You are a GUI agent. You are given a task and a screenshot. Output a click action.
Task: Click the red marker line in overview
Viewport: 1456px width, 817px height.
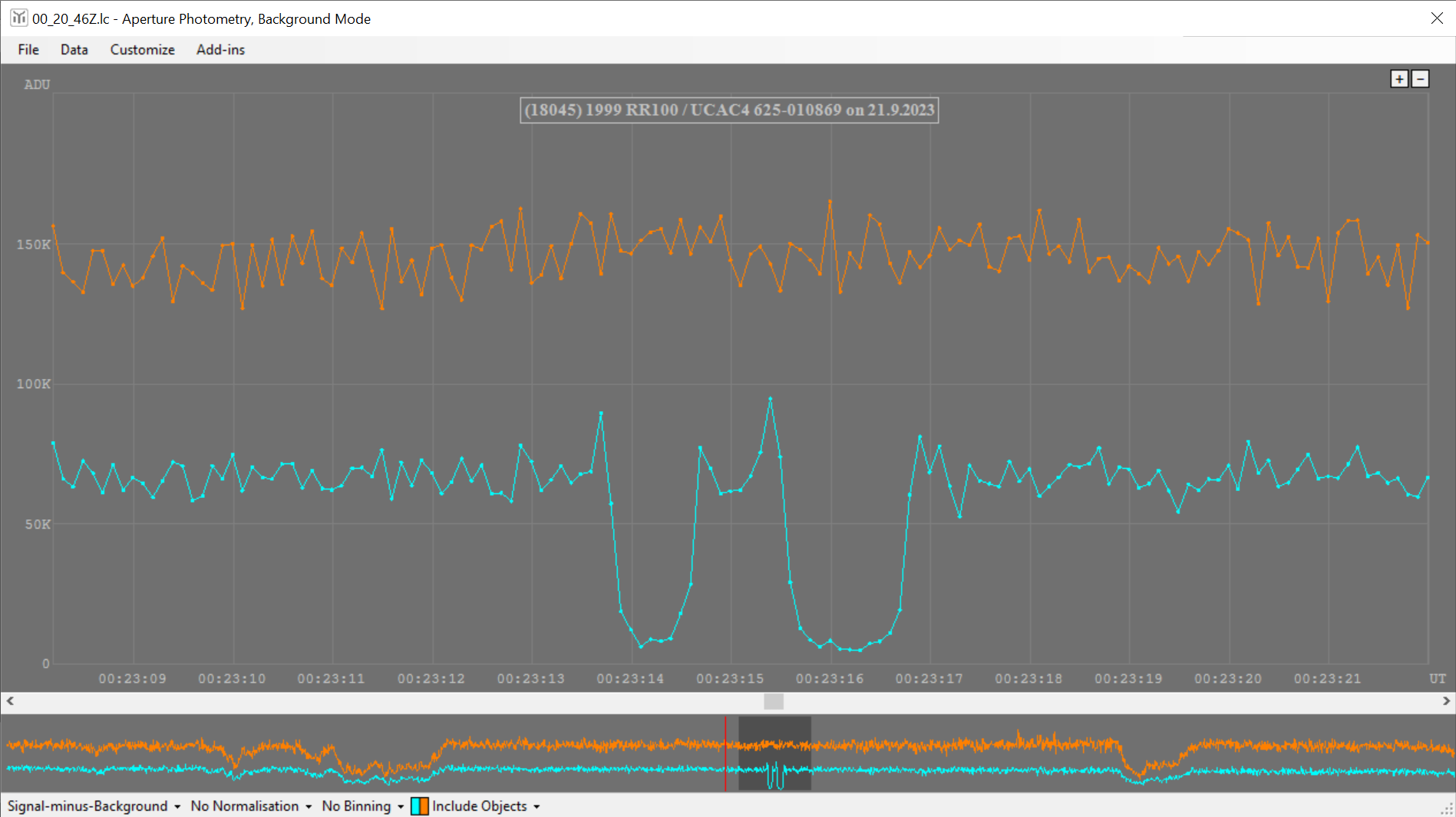point(725,753)
